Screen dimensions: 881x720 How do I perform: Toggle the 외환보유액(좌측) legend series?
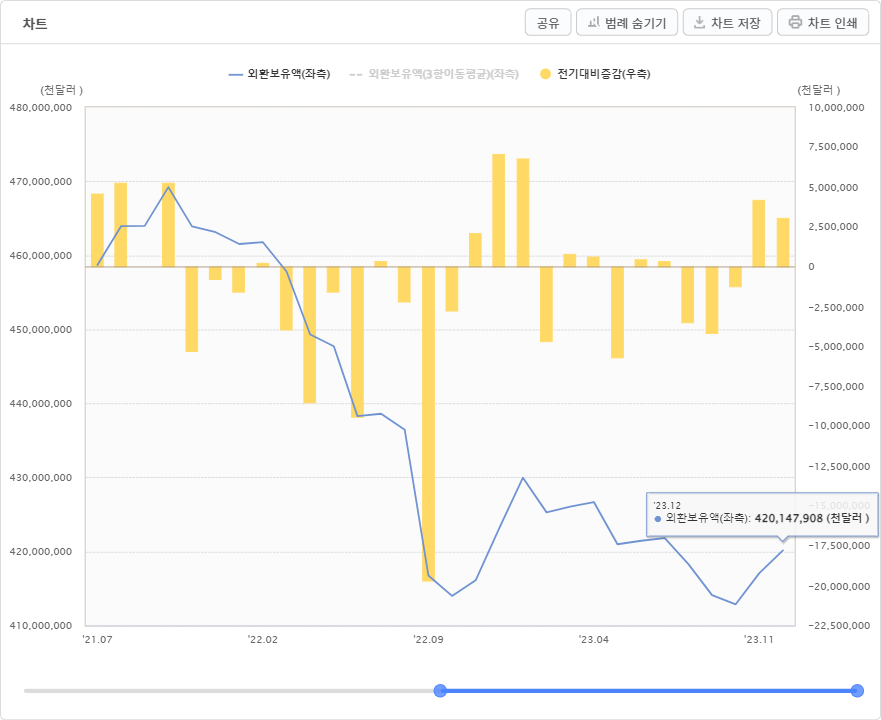(280, 74)
